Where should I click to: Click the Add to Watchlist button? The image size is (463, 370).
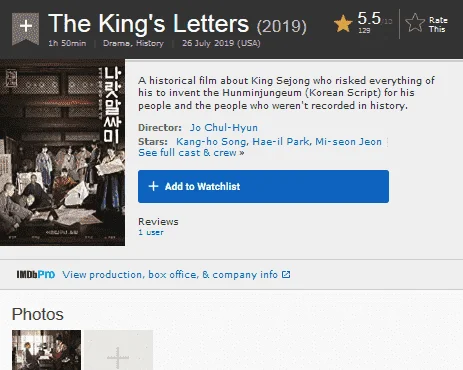coord(263,186)
